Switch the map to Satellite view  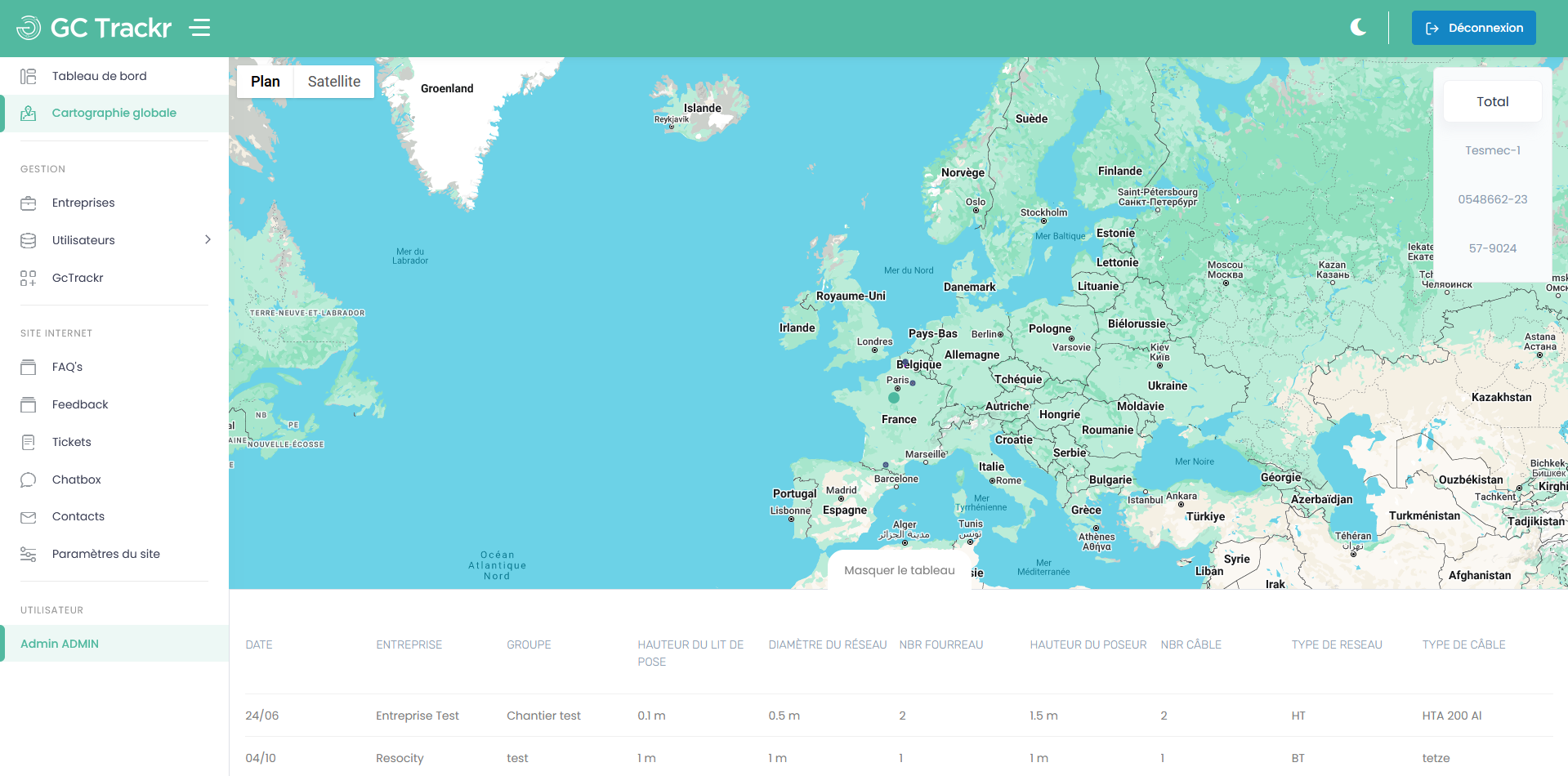pyautogui.click(x=333, y=82)
